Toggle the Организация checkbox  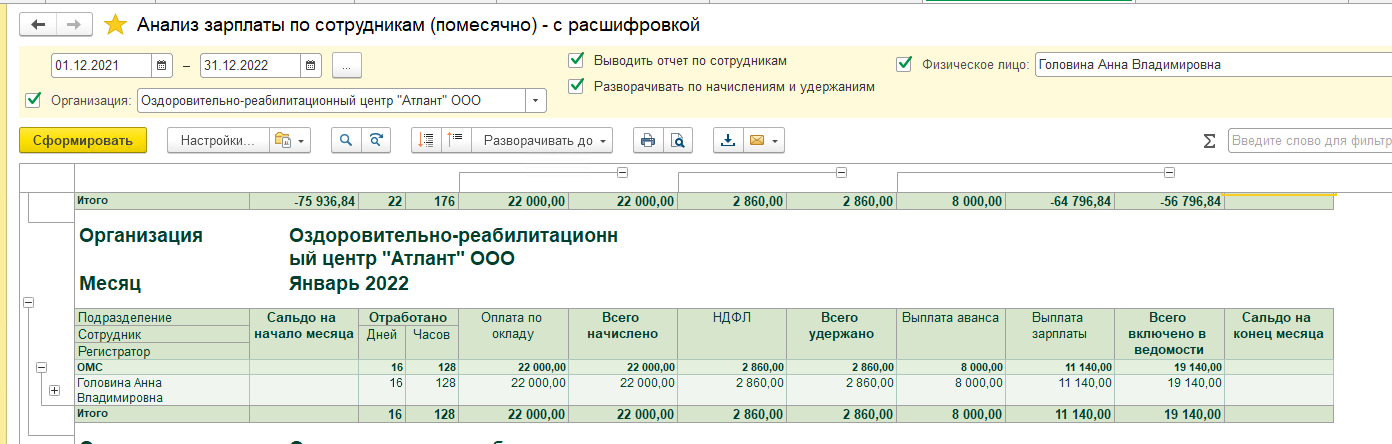(33, 99)
